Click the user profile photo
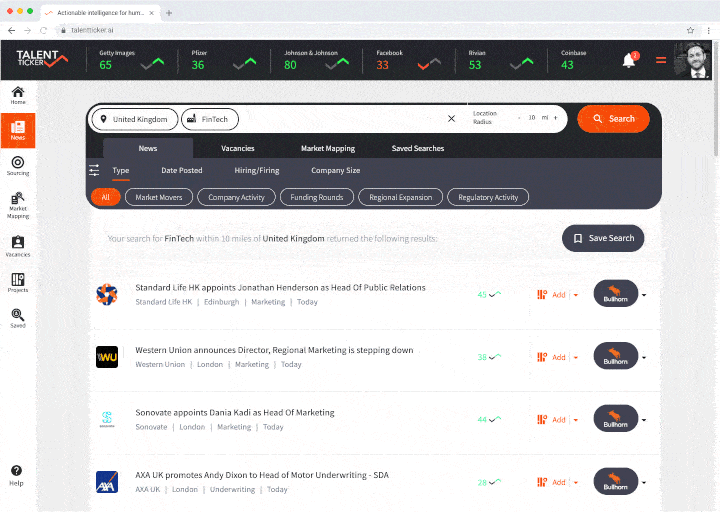The width and height of the screenshot is (720, 512). click(692, 60)
